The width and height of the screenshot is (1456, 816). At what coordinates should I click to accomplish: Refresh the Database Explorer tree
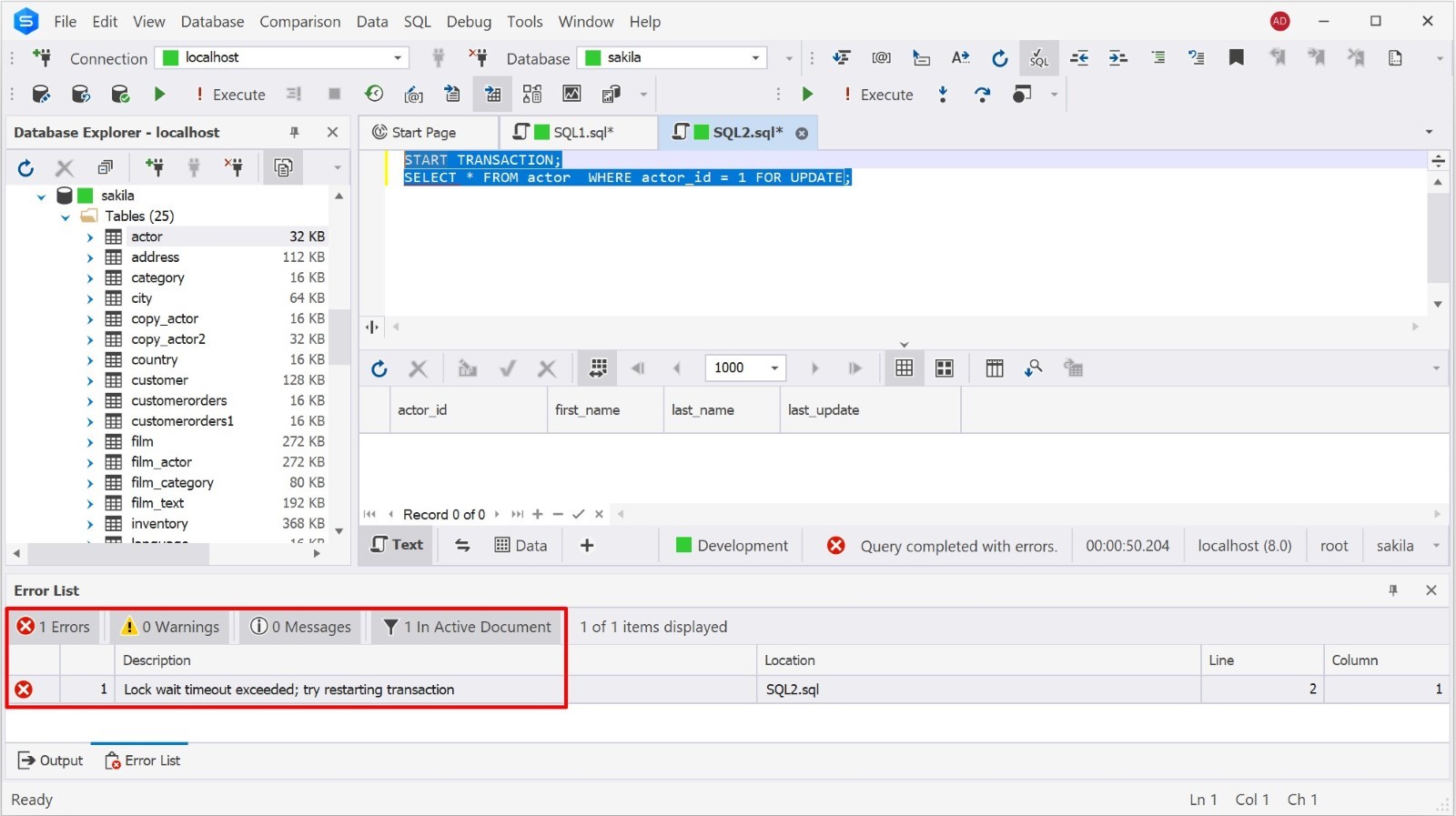[x=25, y=167]
